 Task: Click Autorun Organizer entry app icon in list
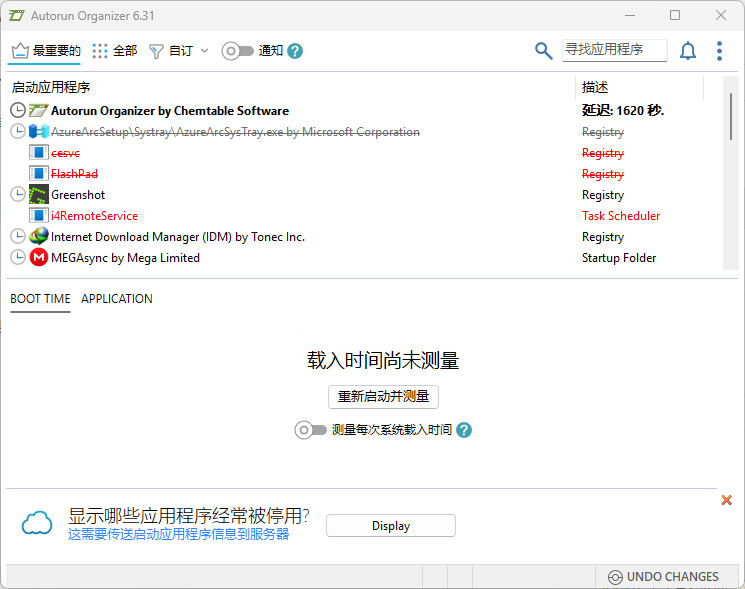(x=38, y=111)
